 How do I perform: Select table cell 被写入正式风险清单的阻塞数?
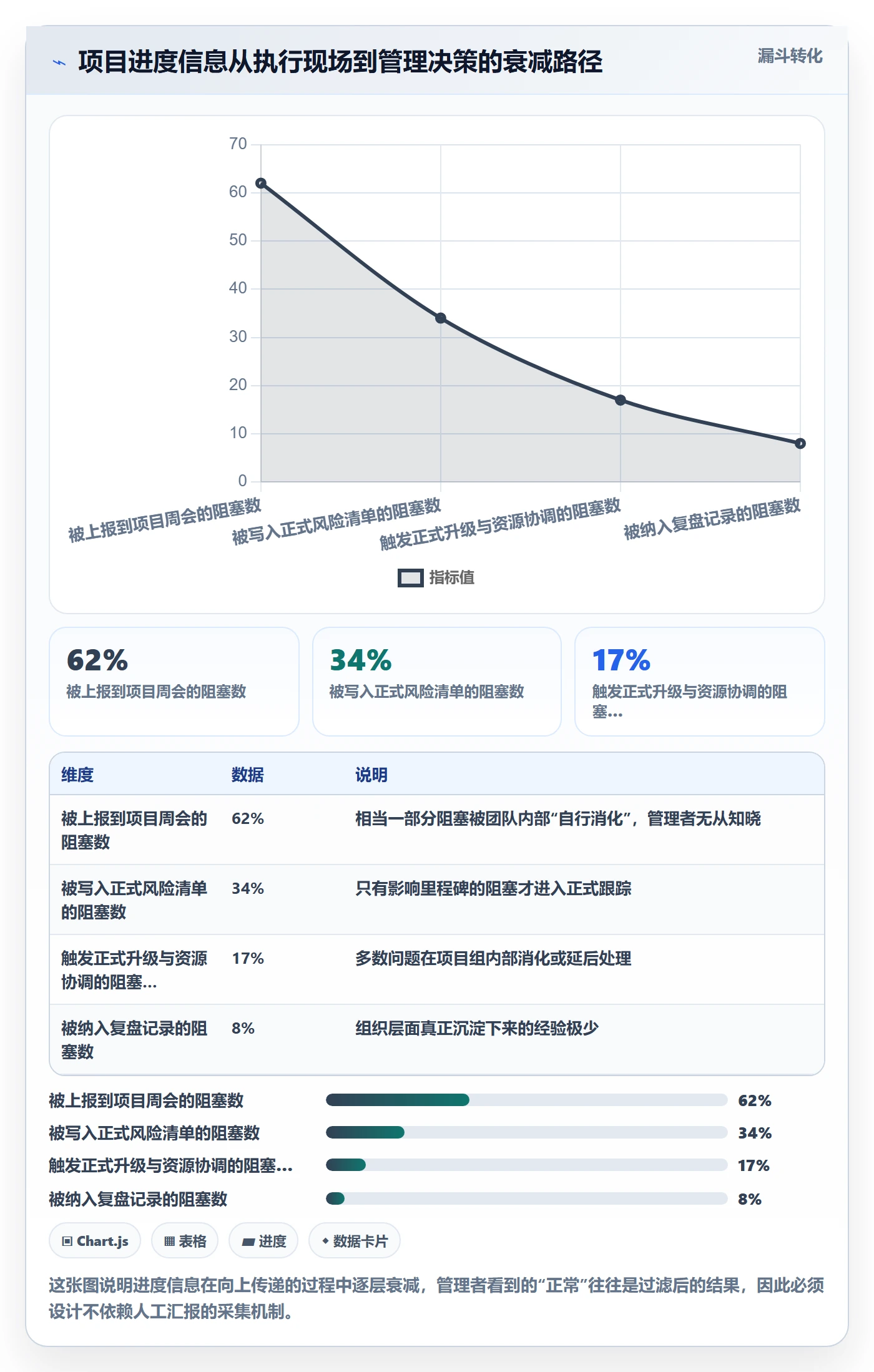tap(134, 900)
